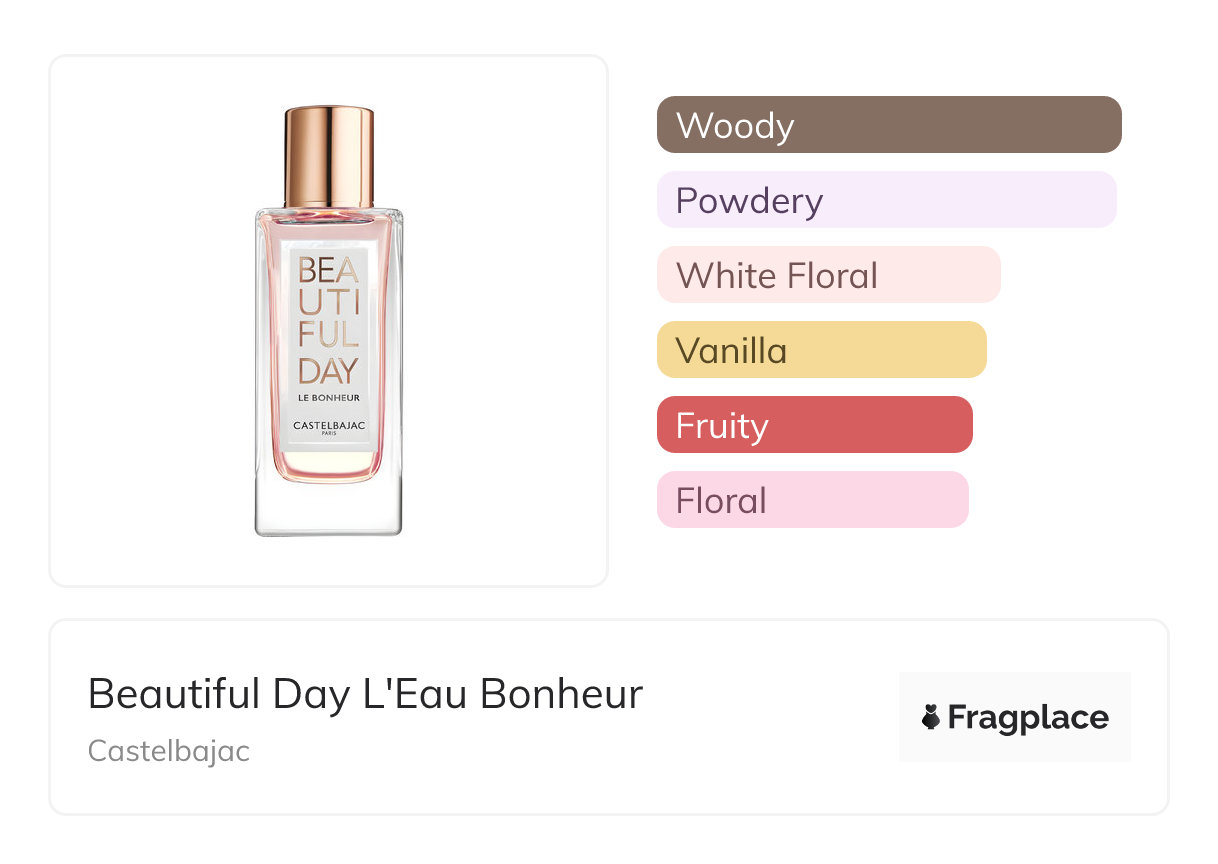1218x864 pixels.
Task: Click the Fragplace wordmark text
Action: [1028, 718]
